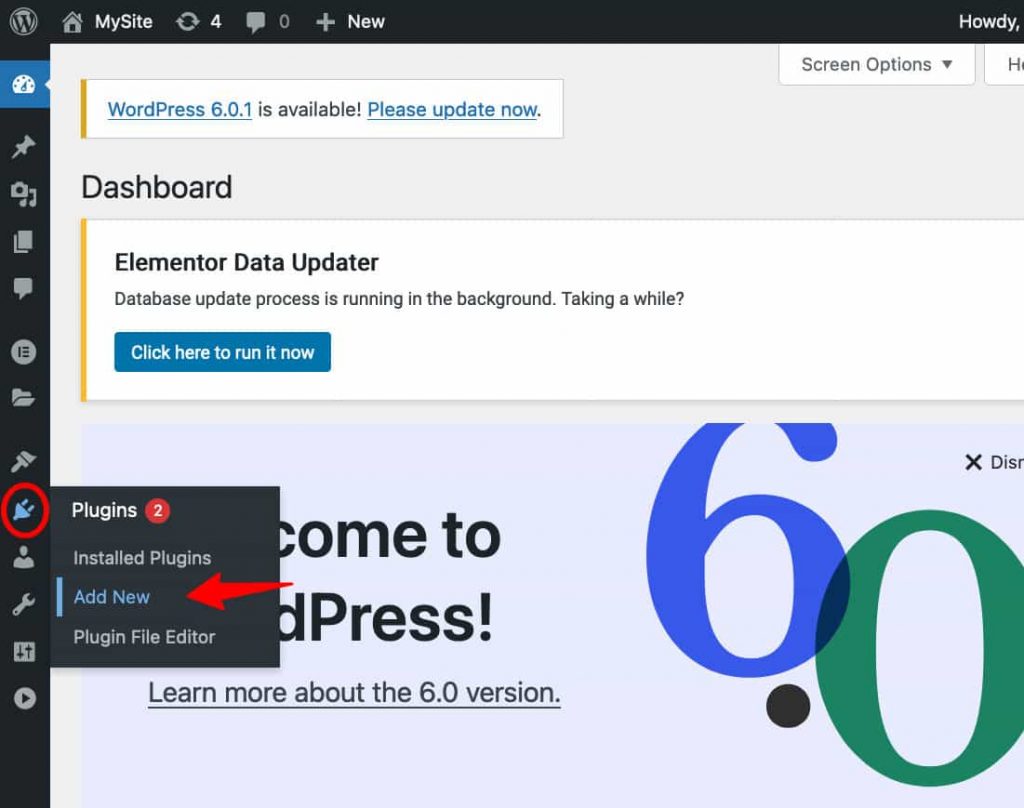1024x808 pixels.
Task: Open Users via the person sidebar icon
Action: click(24, 557)
